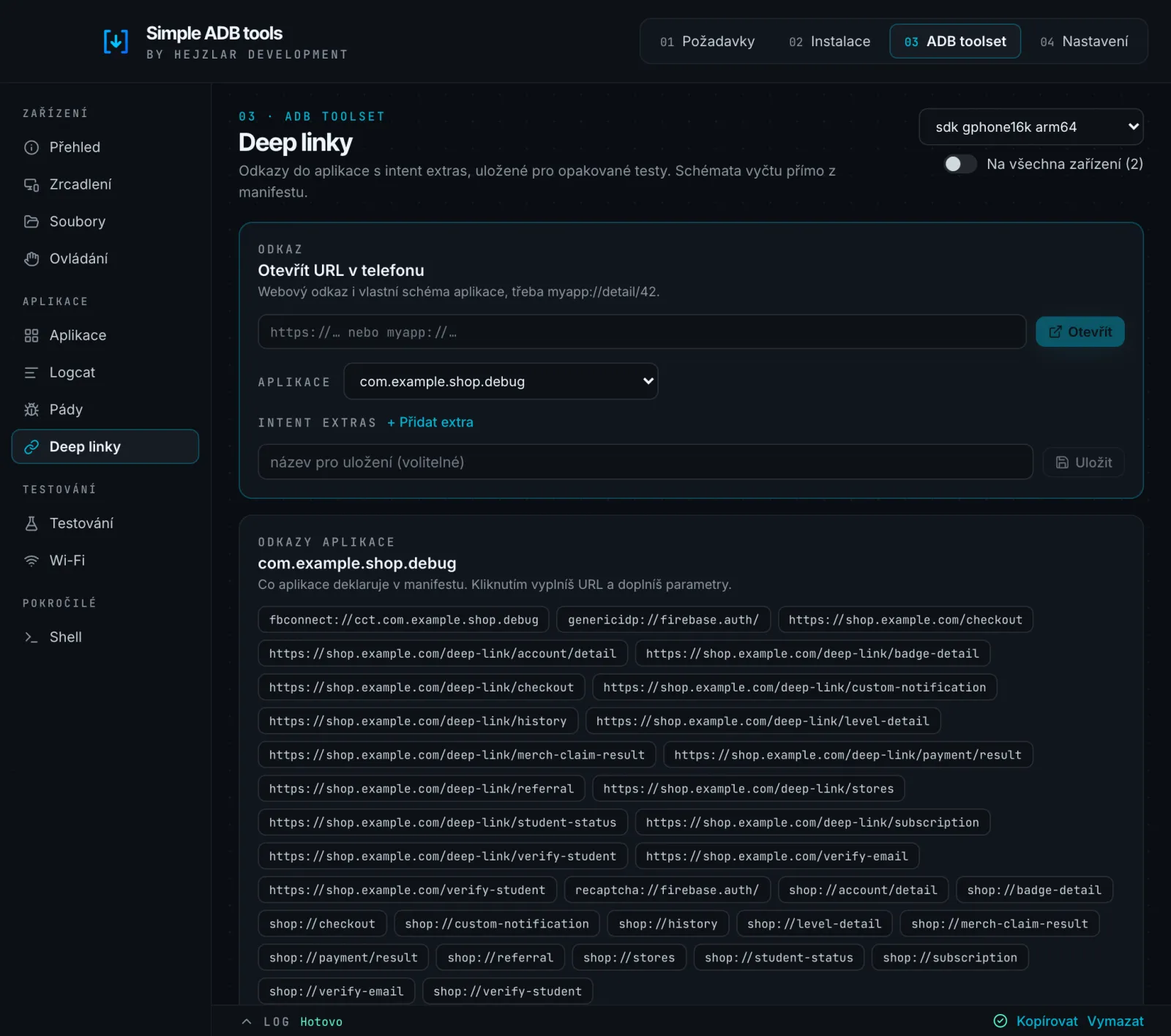Click the Přidat extra link
Viewport: 1171px width, 1036px height.
pos(430,422)
